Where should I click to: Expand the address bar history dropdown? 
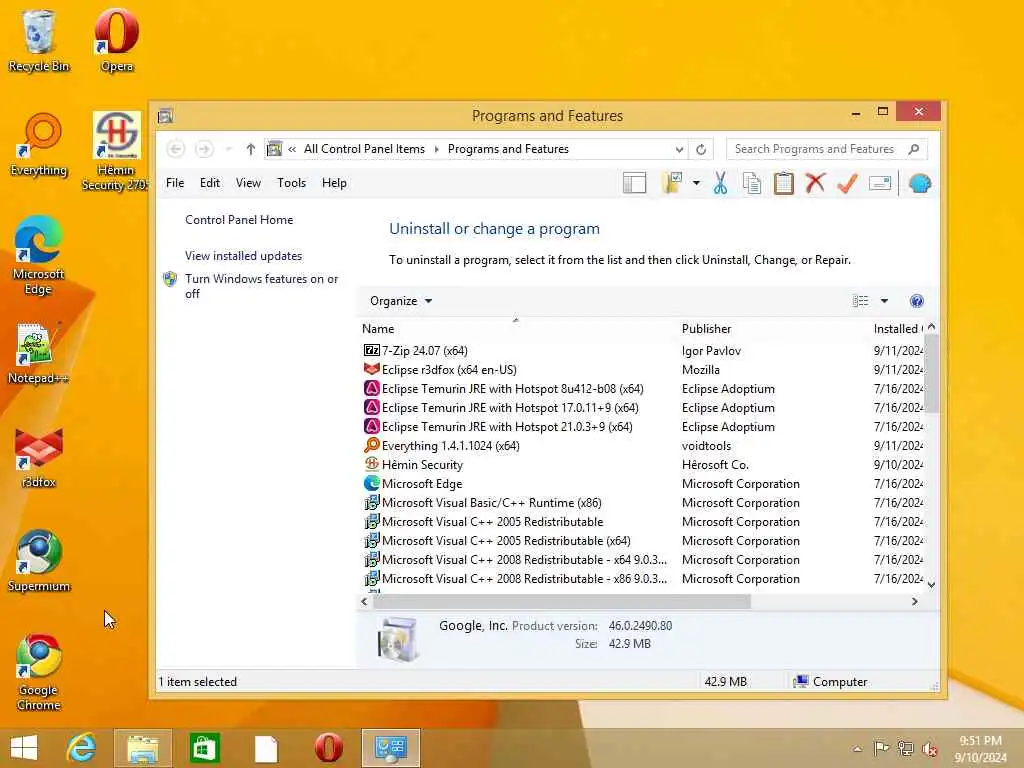coord(679,150)
